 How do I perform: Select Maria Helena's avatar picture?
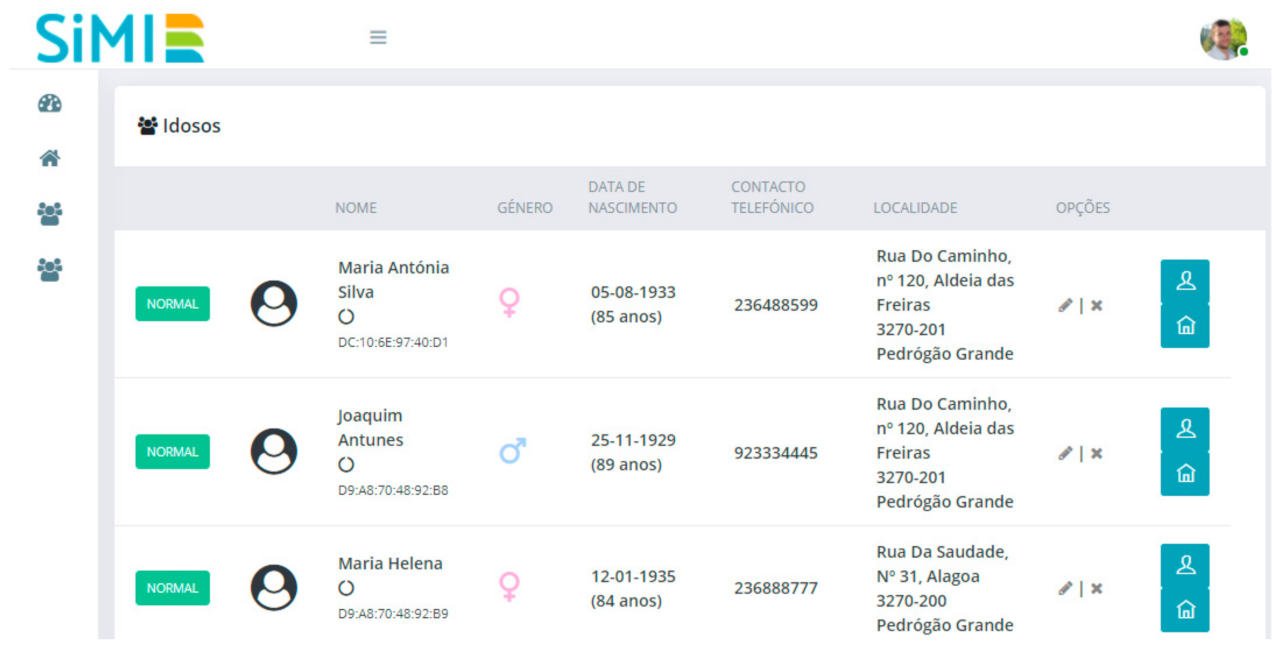pos(273,588)
